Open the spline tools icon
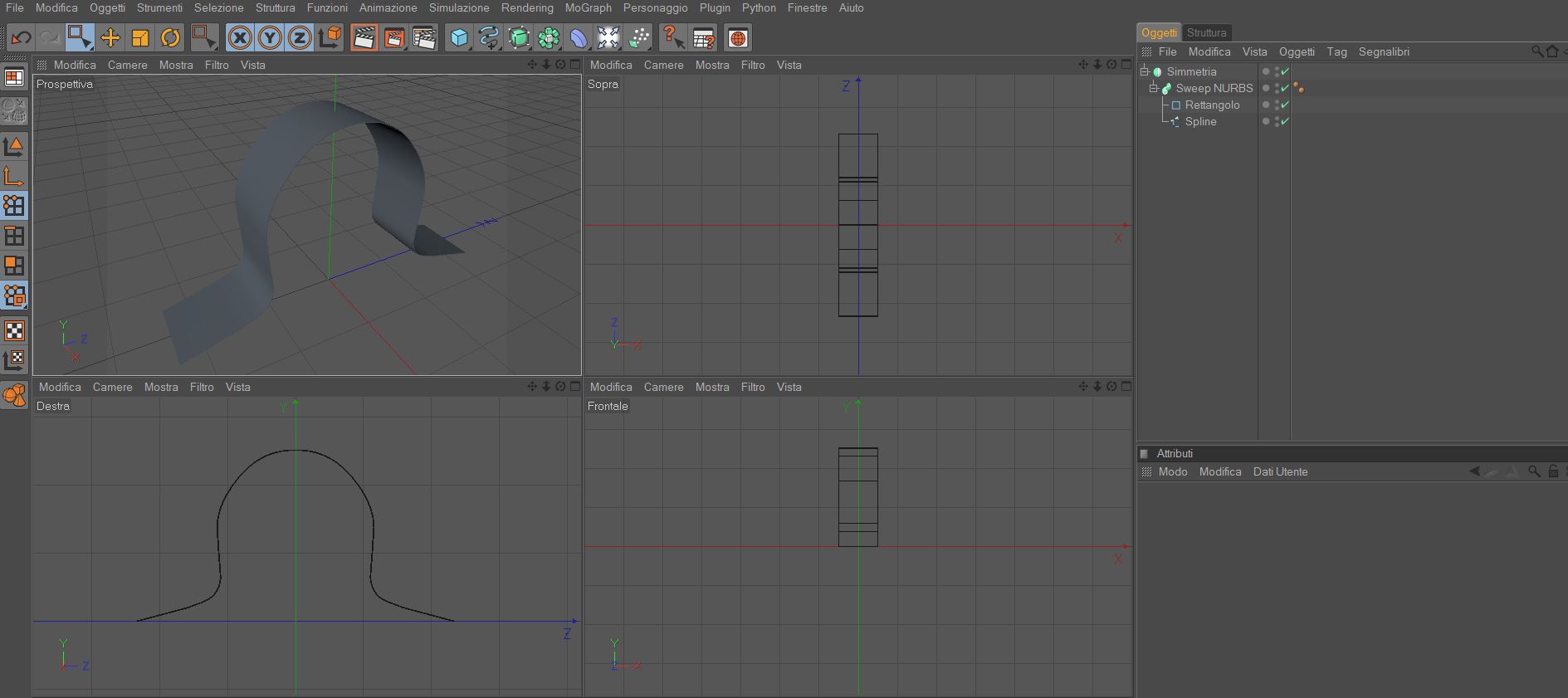This screenshot has height=698, width=1568. [489, 37]
